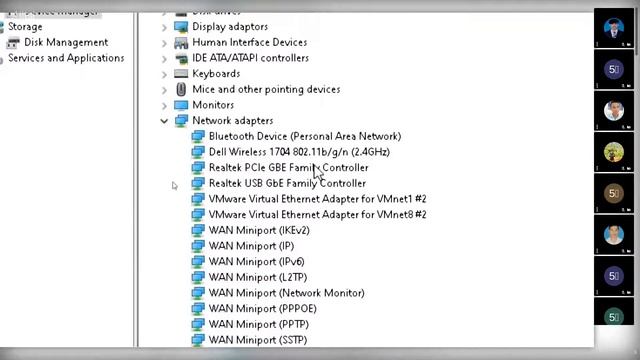Select WAN Miniport (L2TP) entry
The image size is (640, 360).
click(x=258, y=277)
